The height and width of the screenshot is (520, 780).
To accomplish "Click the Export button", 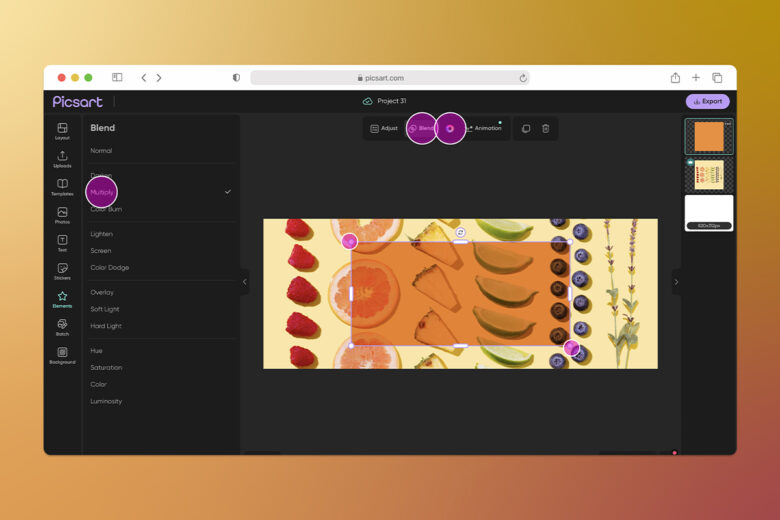I will [707, 102].
